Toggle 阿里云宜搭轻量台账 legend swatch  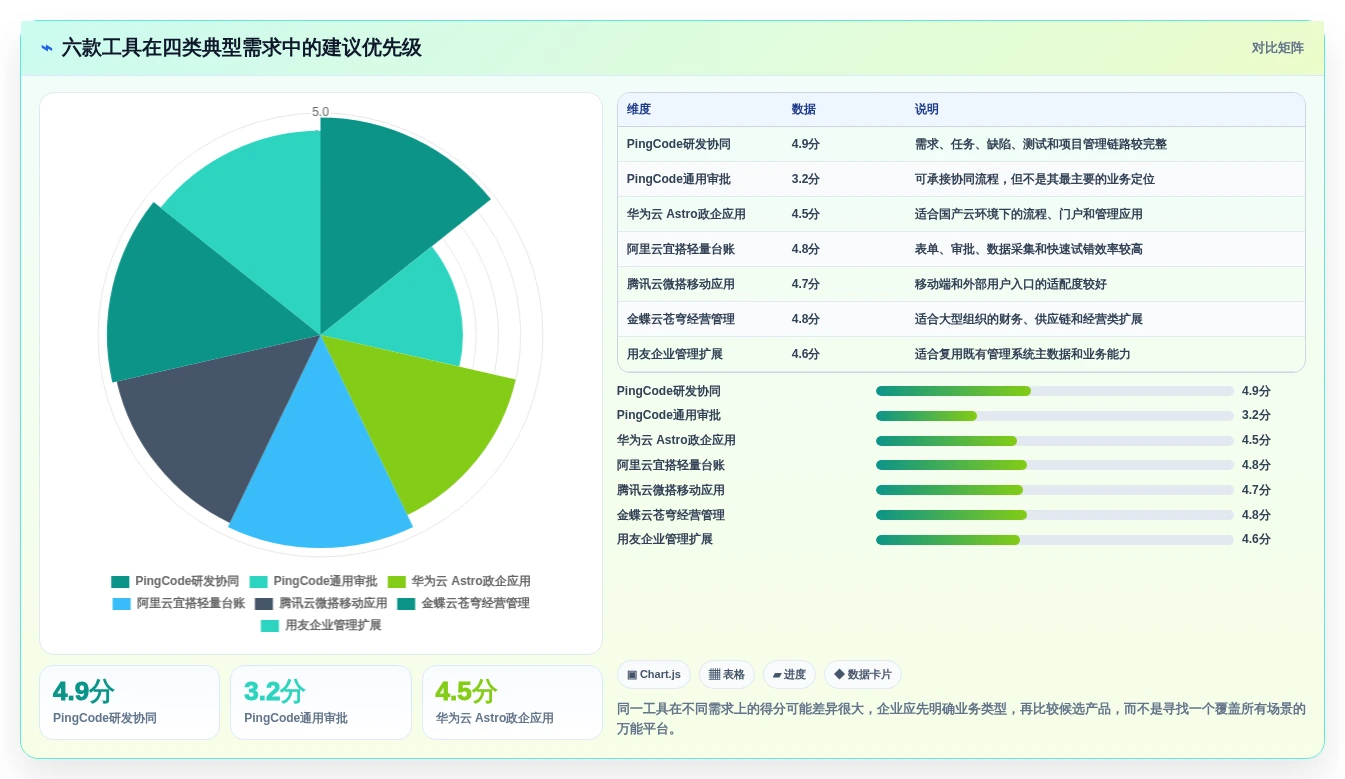(122, 603)
